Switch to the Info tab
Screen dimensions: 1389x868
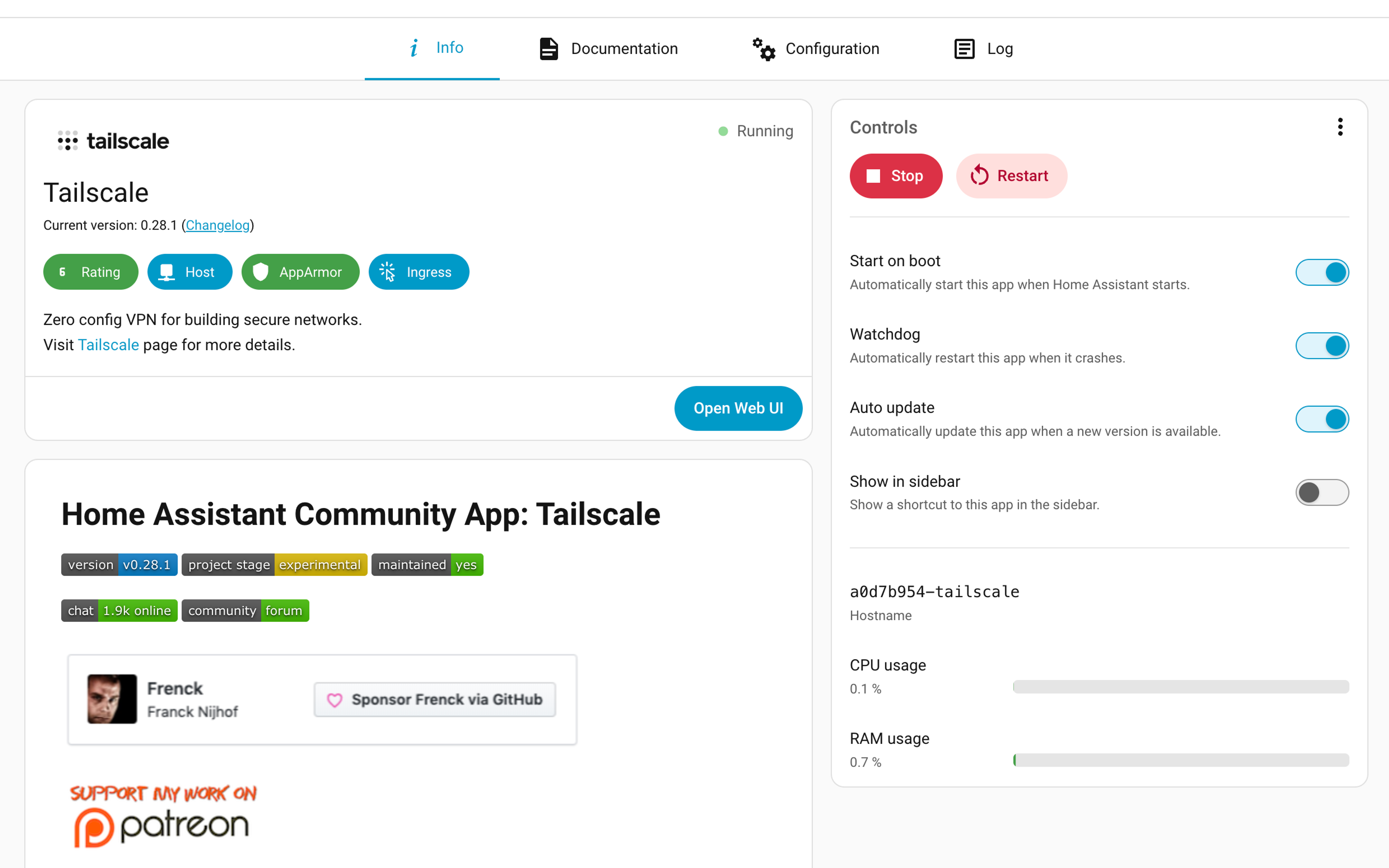(x=432, y=49)
